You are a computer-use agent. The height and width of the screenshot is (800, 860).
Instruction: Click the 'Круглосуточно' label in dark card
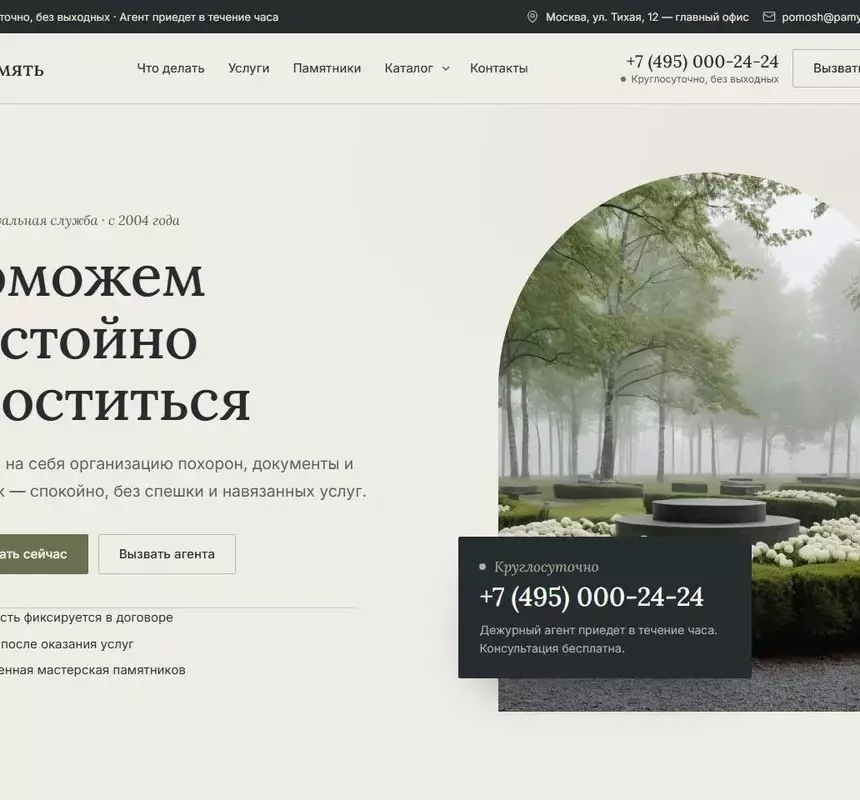546,567
